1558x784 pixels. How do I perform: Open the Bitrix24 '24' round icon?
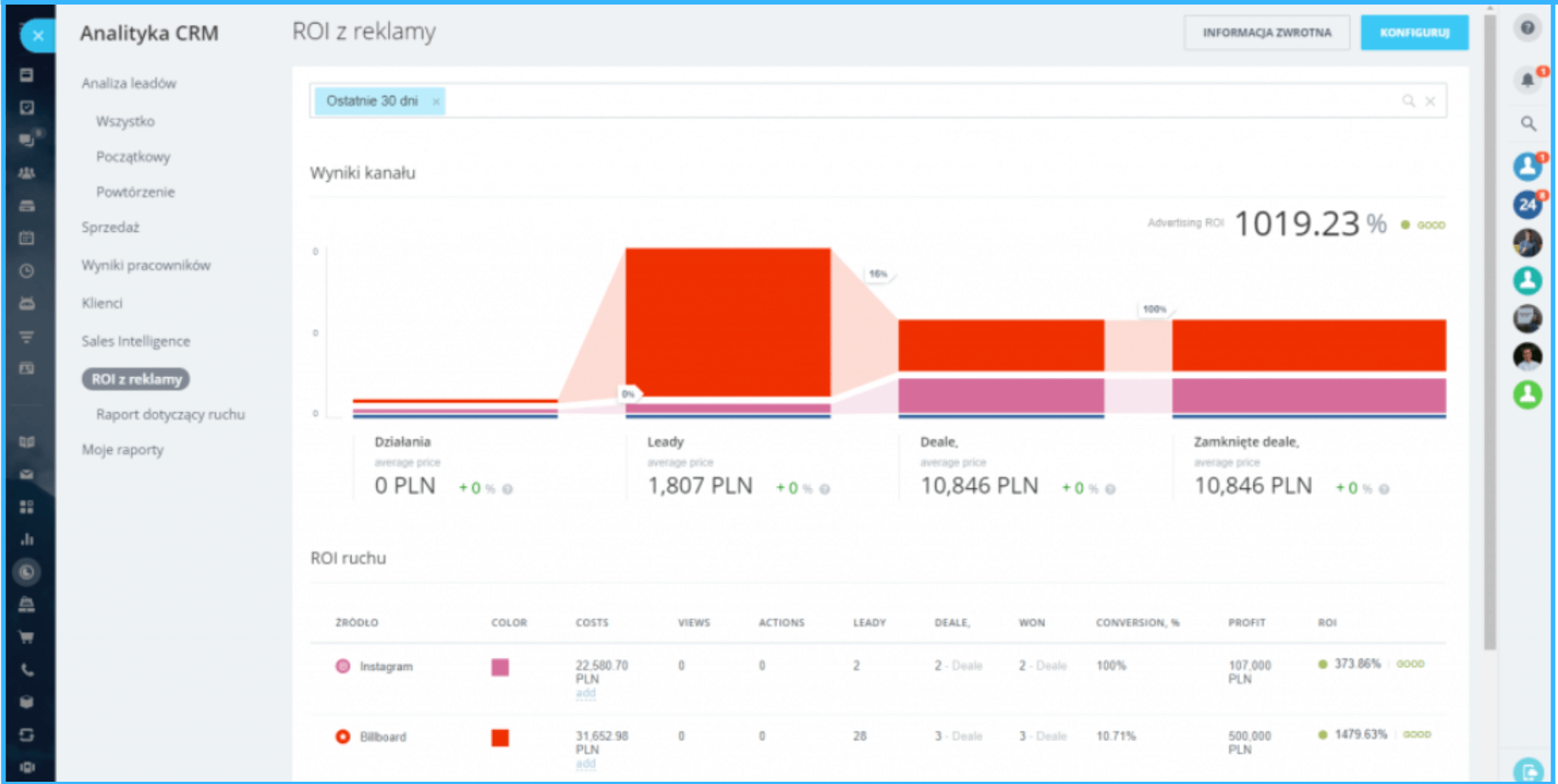point(1527,204)
